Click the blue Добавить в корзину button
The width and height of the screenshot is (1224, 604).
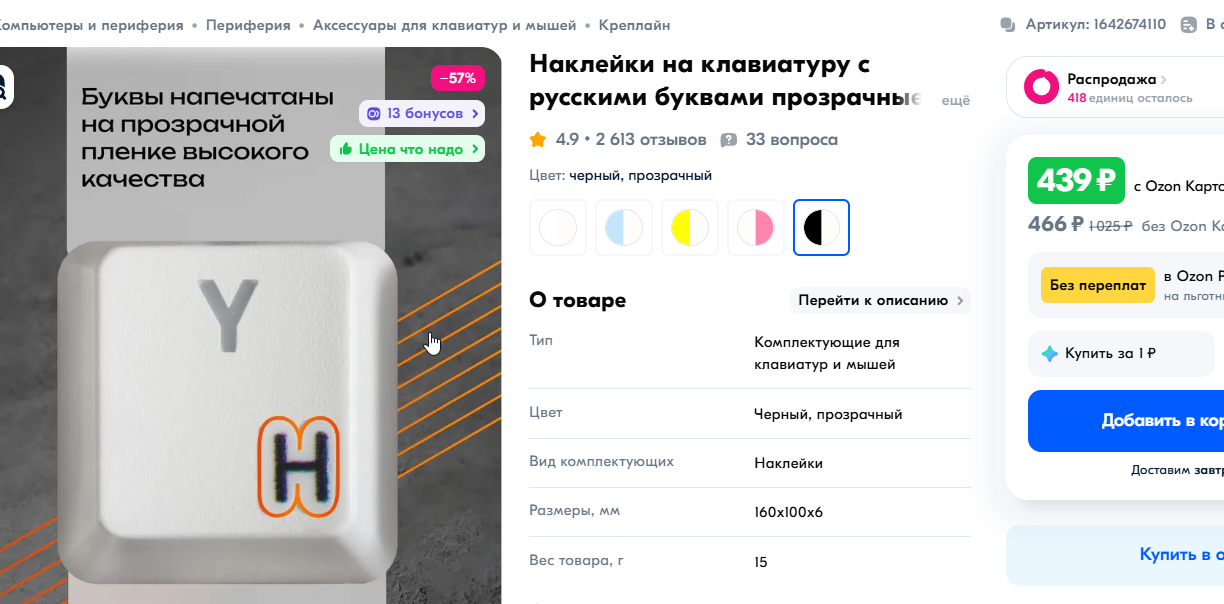(1126, 421)
